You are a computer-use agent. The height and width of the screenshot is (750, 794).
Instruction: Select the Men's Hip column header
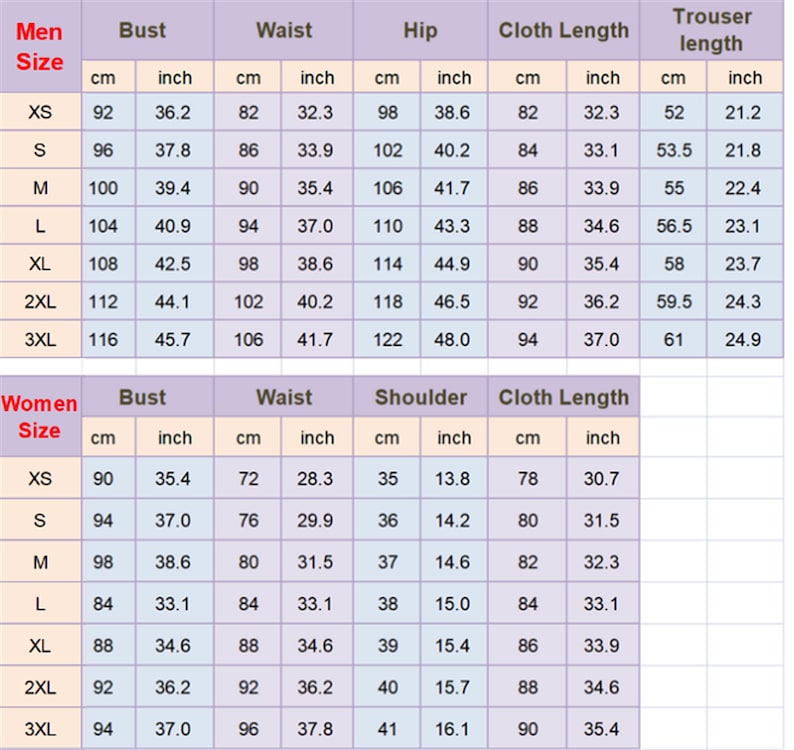click(x=420, y=30)
